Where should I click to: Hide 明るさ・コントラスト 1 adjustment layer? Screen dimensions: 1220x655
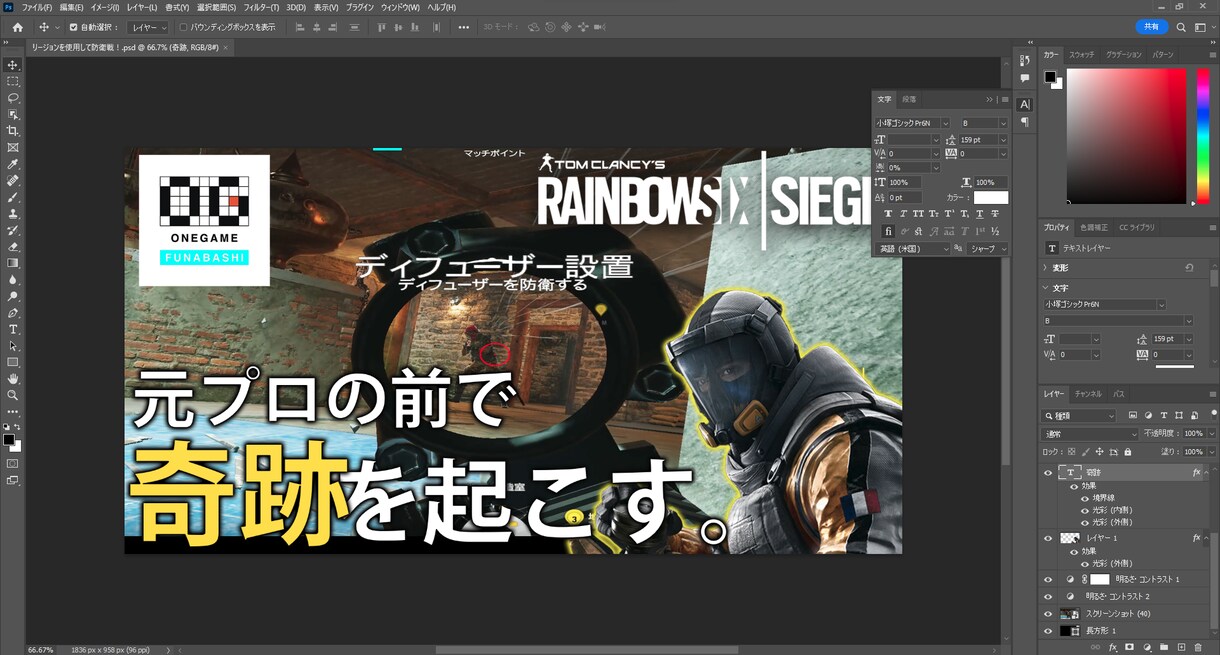click(x=1048, y=579)
